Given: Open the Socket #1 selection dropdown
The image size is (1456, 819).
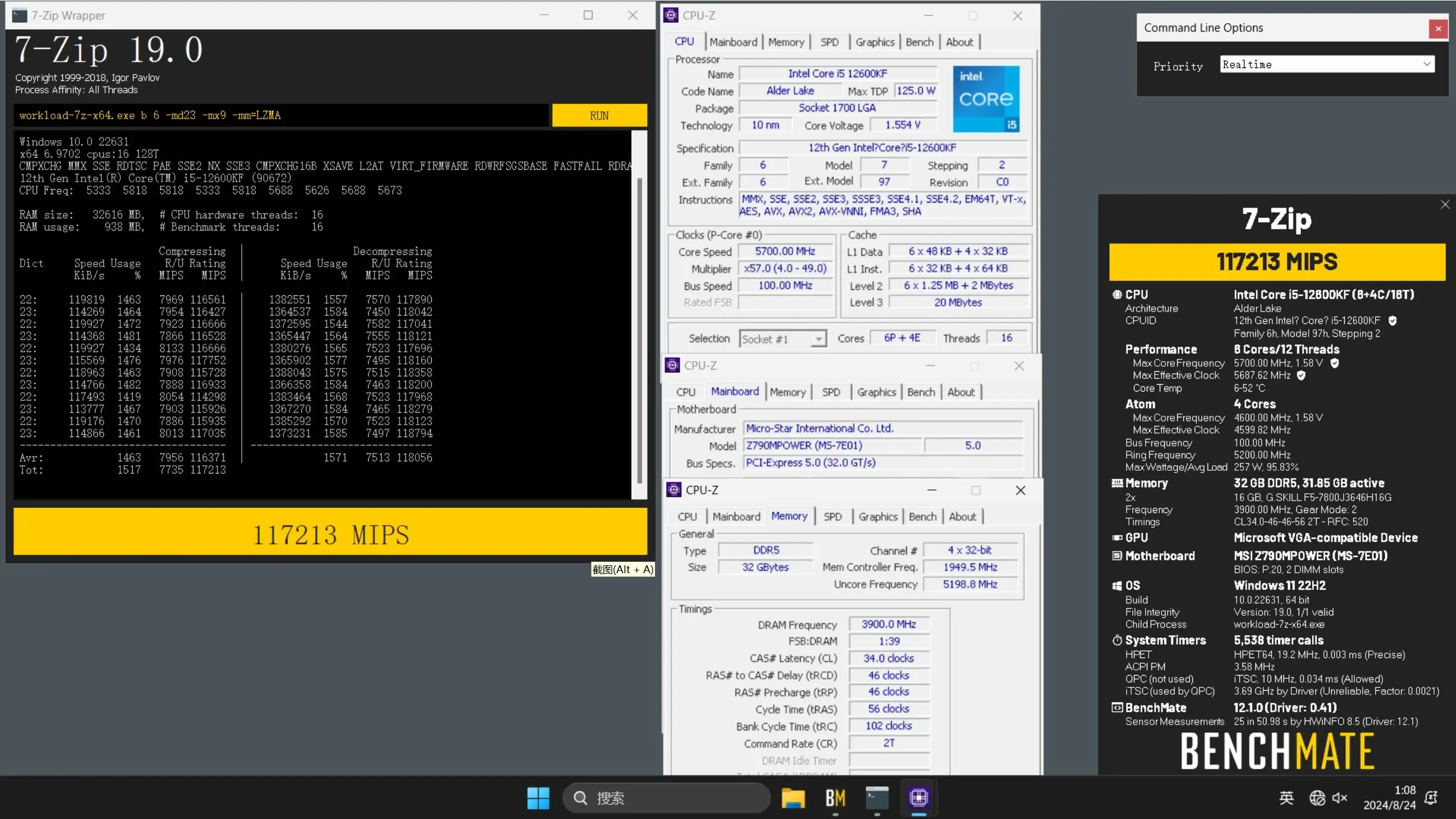Looking at the screenshot, I should 783,339.
